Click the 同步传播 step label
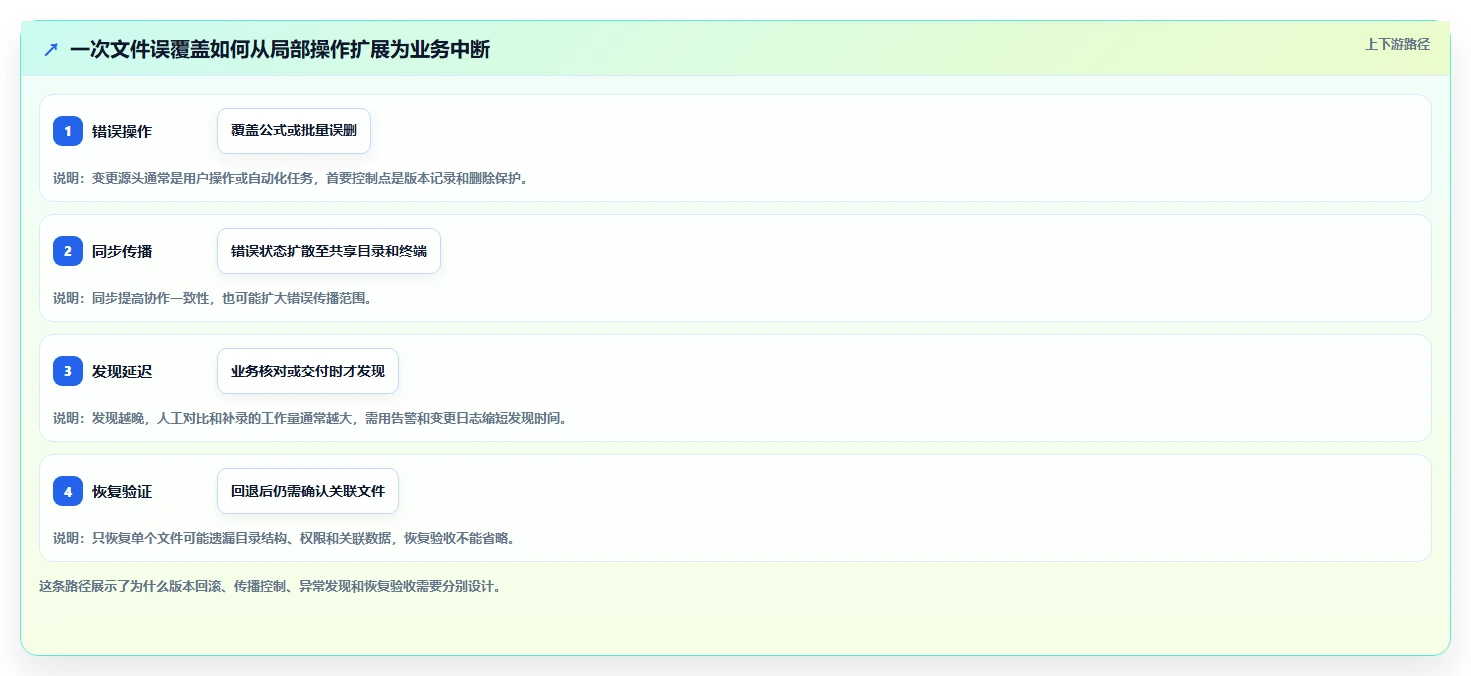This screenshot has height=676, width=1471. pos(122,251)
